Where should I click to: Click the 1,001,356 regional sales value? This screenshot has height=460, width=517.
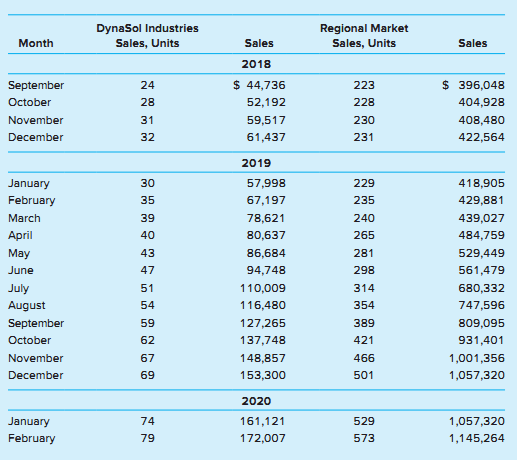click(477, 358)
